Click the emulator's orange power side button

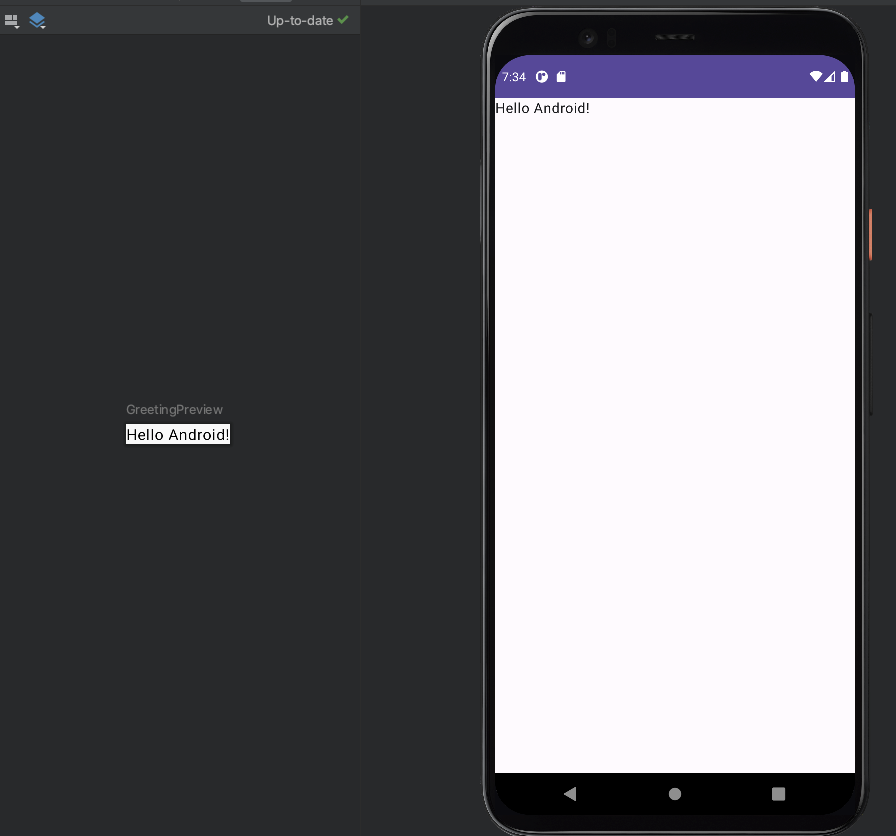[x=870, y=235]
